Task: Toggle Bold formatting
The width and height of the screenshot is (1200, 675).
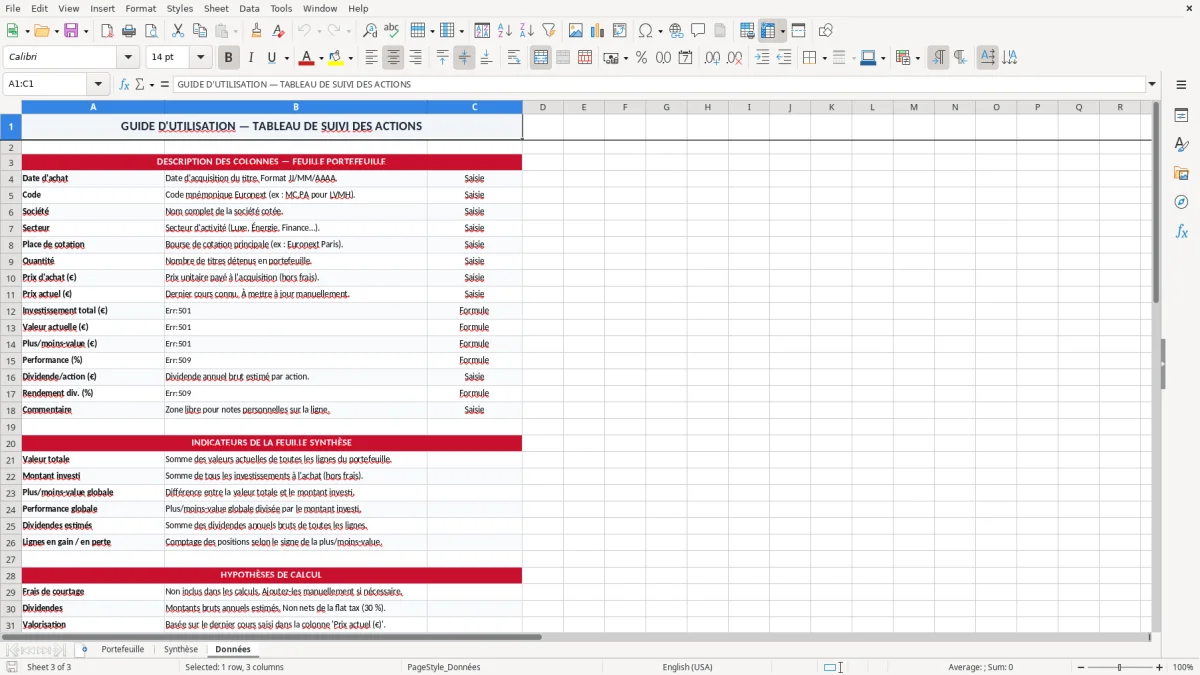Action: click(x=229, y=58)
